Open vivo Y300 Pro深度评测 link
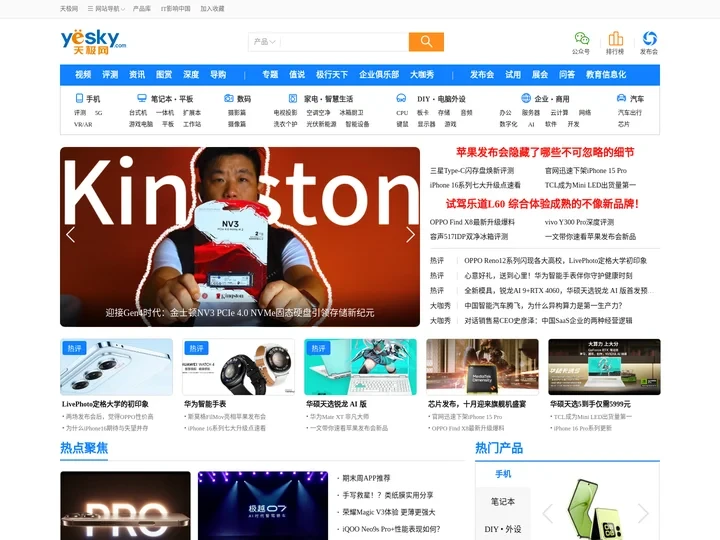The image size is (720, 540). pos(579,222)
